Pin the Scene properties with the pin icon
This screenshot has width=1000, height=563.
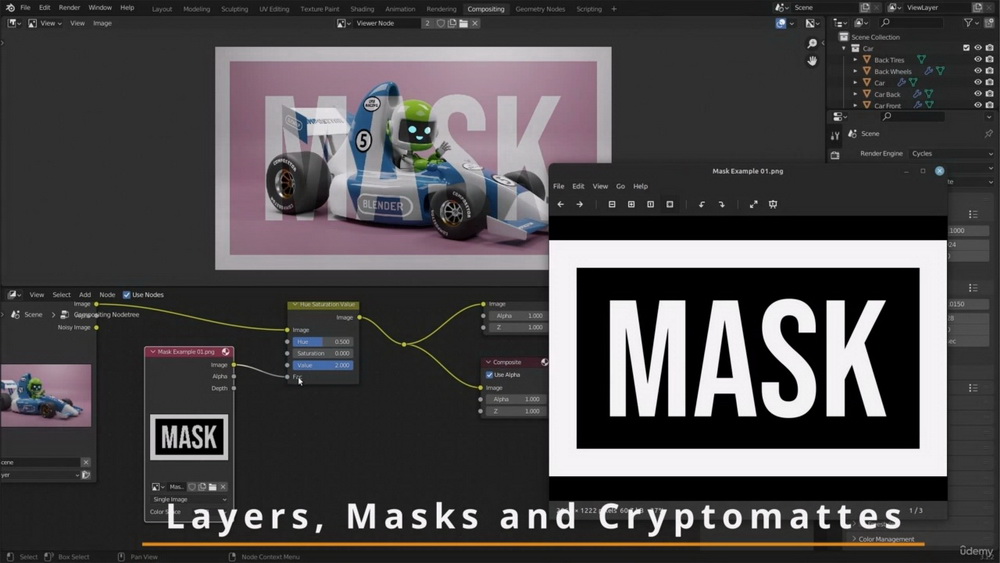click(x=989, y=134)
